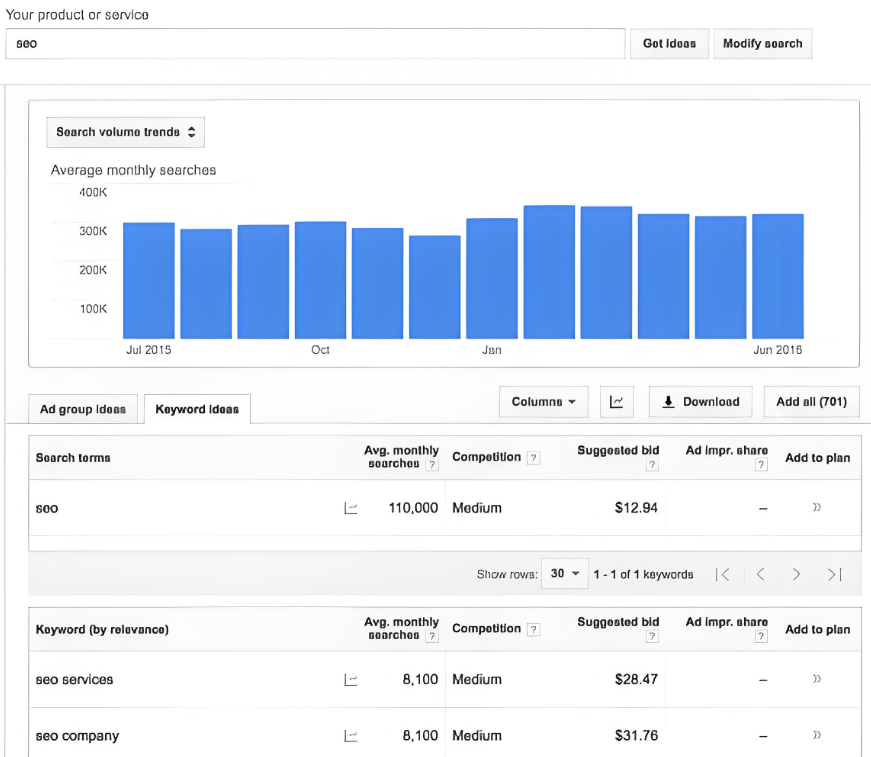
Task: Expand the Columns dropdown
Action: point(543,402)
